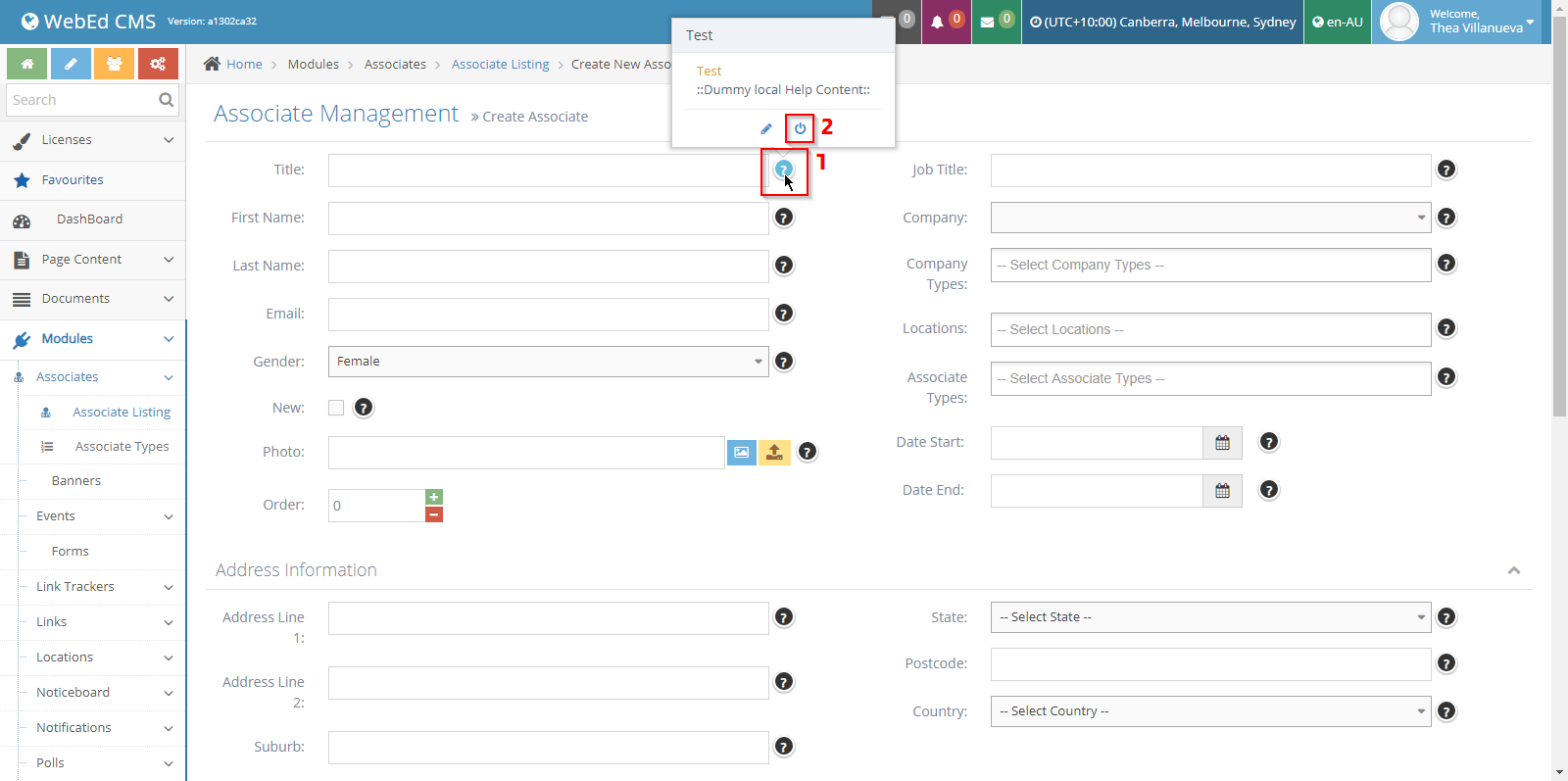Collapse the Address Information section
1568x781 pixels.
[1514, 570]
